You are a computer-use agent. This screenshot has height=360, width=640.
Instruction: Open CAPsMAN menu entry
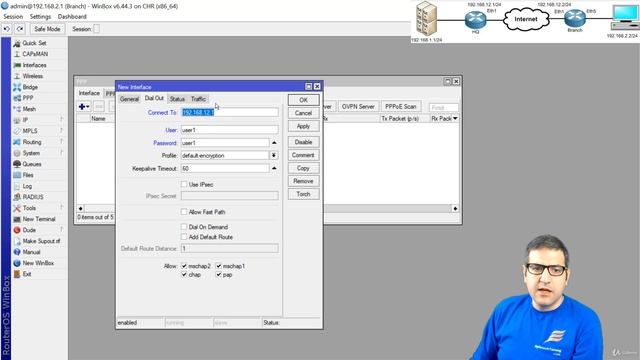pos(35,54)
